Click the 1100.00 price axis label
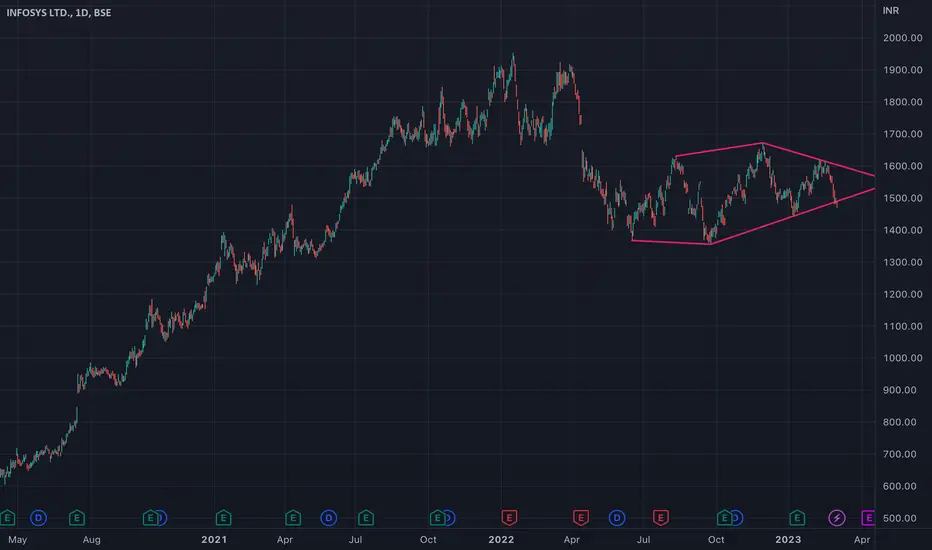 click(903, 326)
